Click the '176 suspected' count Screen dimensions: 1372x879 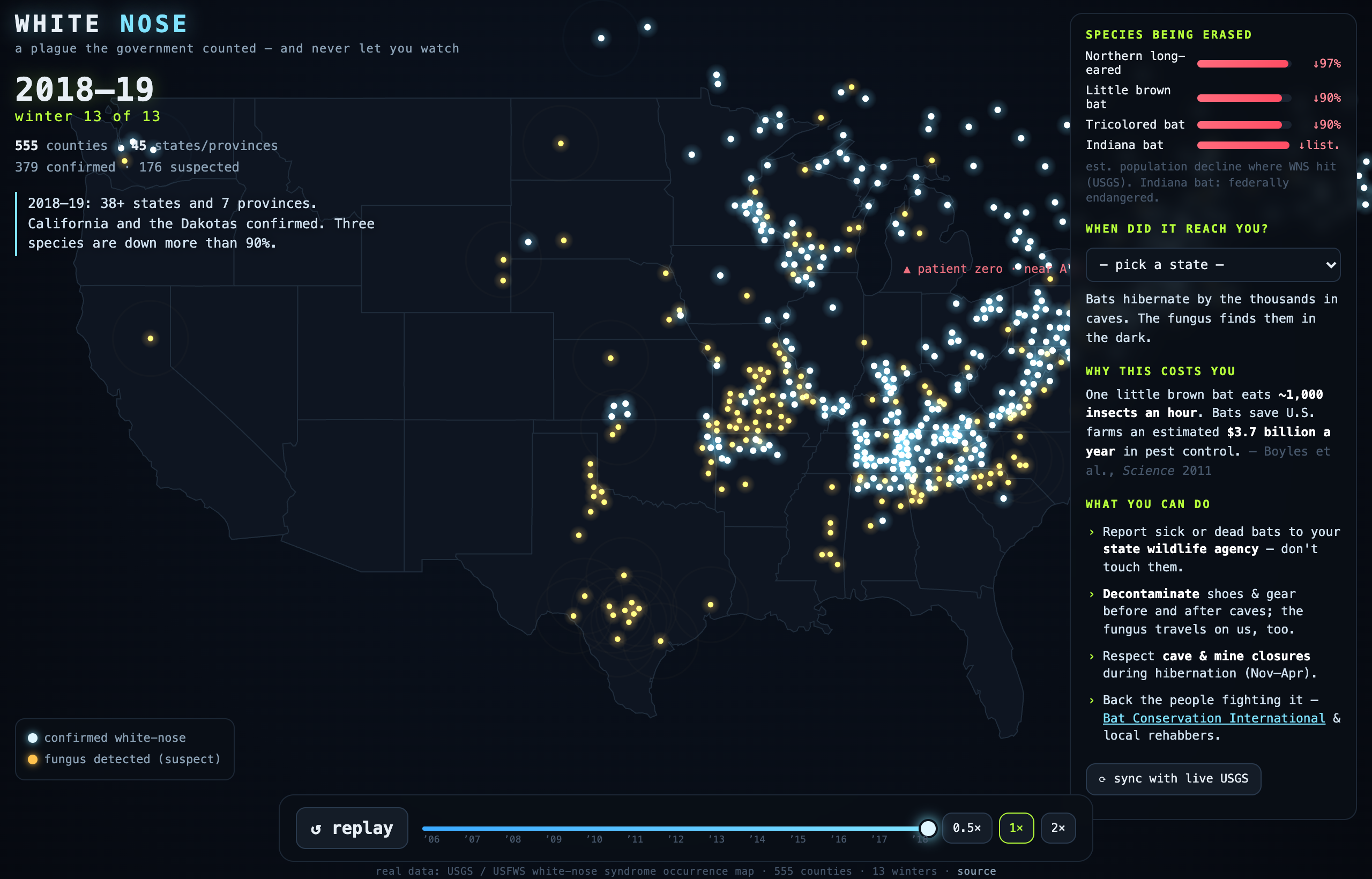point(189,167)
